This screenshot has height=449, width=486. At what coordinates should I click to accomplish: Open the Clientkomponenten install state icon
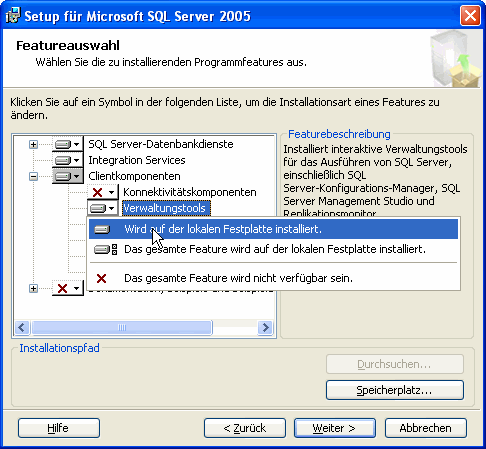(x=68, y=176)
